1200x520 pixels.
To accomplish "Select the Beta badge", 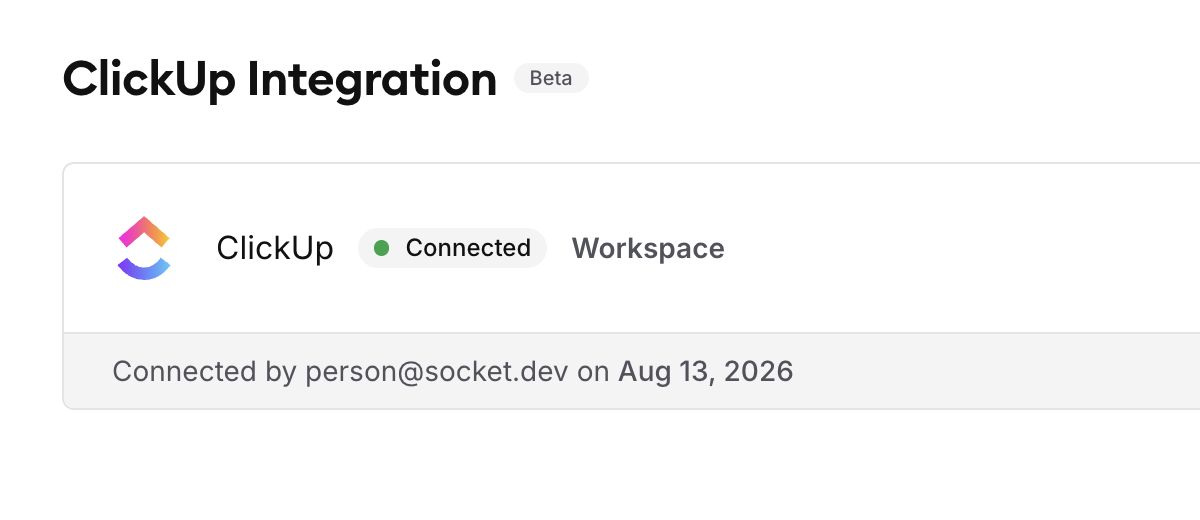I will [x=551, y=78].
